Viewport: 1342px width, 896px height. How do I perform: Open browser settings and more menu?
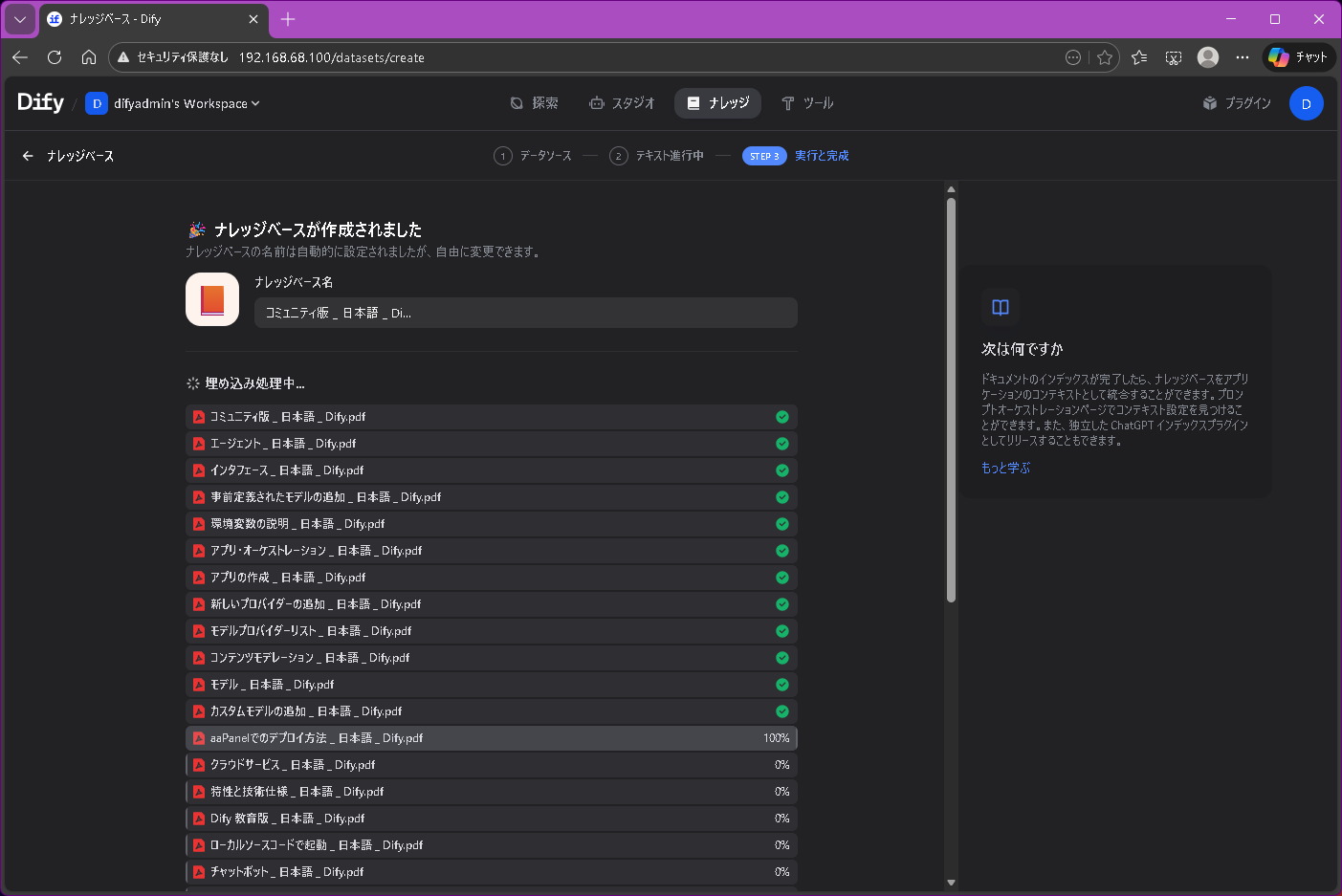[1243, 57]
